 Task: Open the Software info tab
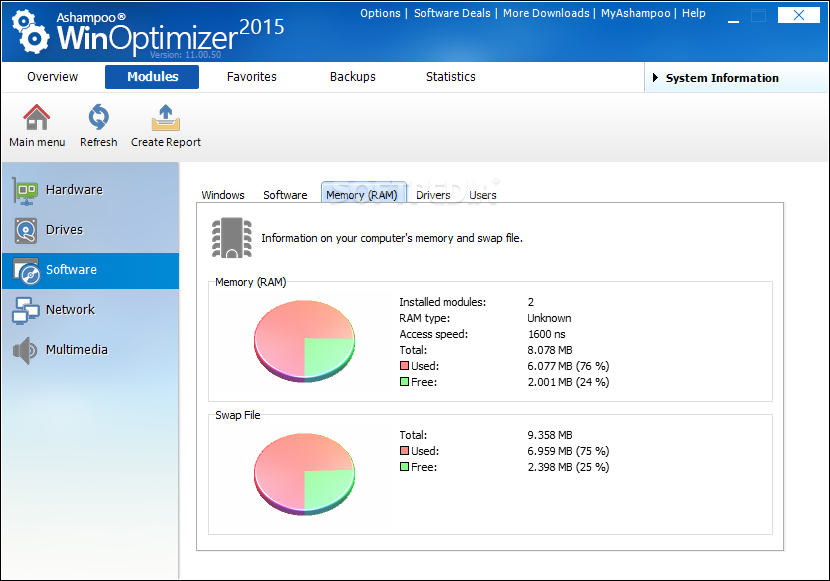coord(285,195)
